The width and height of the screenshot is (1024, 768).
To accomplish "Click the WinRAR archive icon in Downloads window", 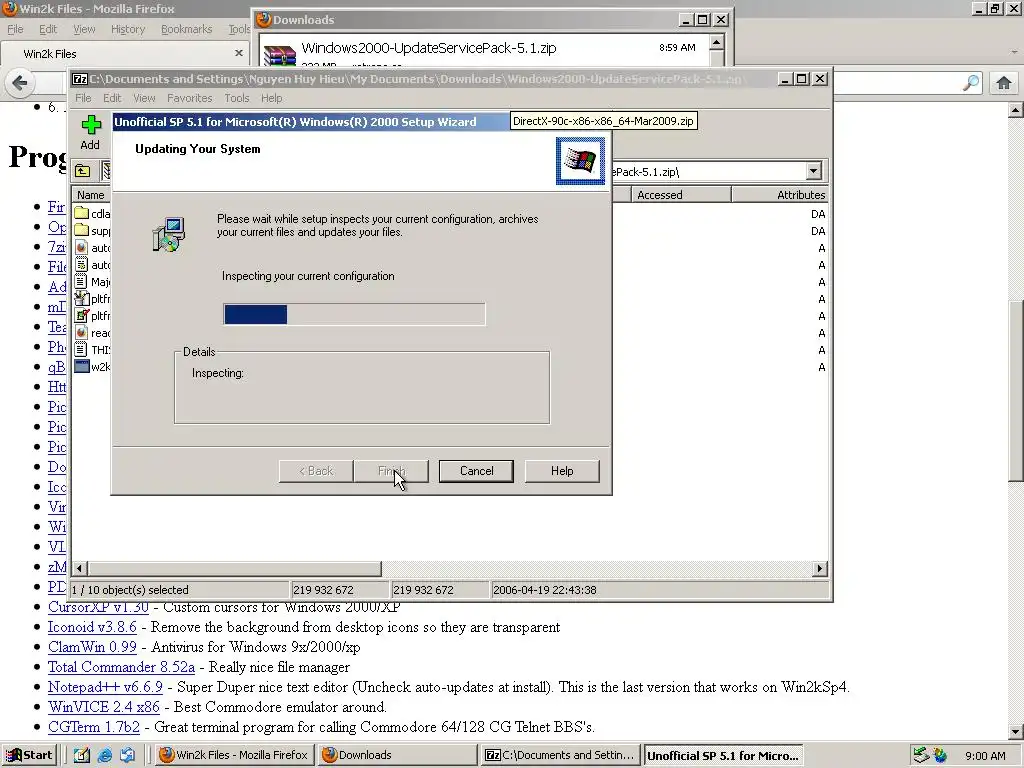I will tap(280, 55).
